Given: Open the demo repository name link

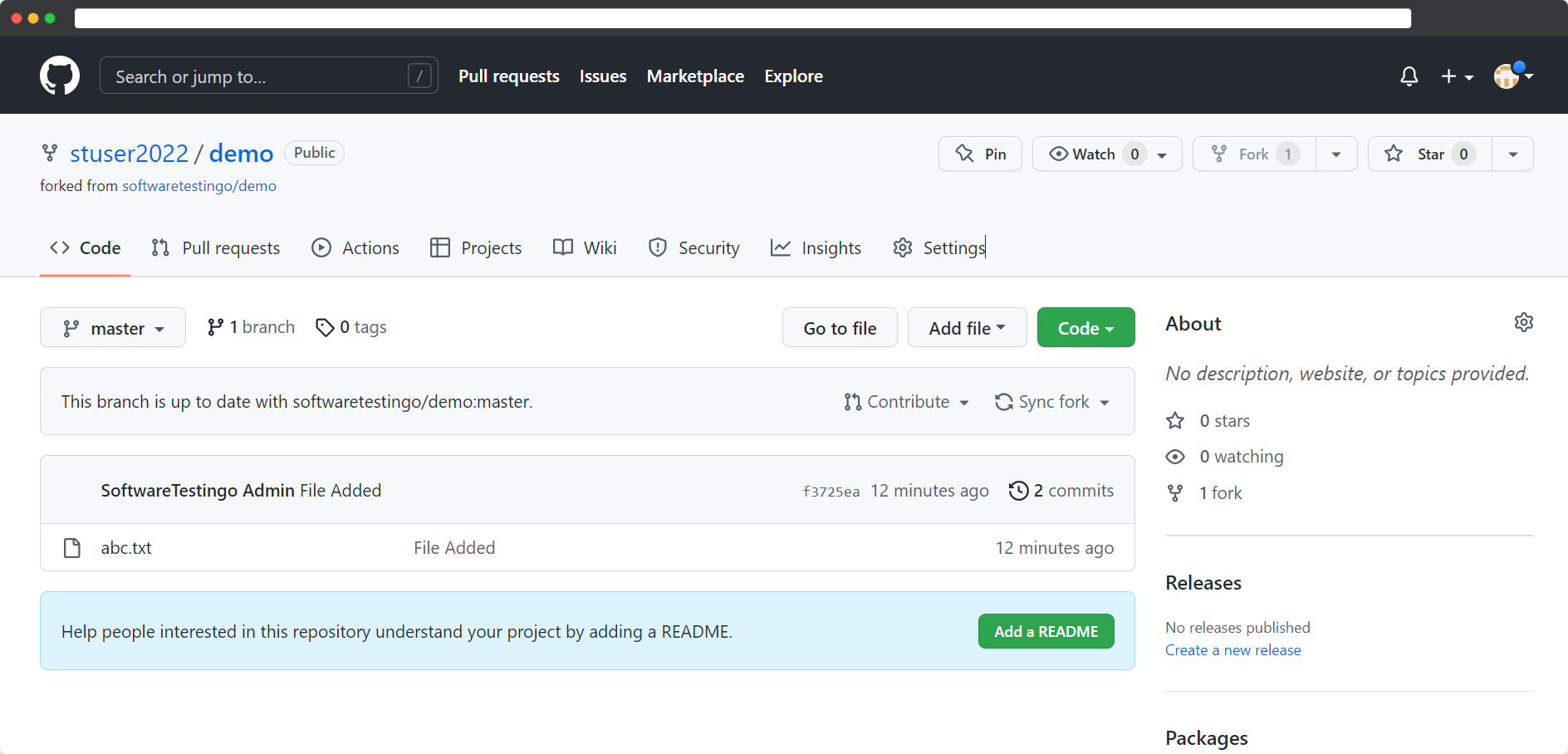Looking at the screenshot, I should tap(241, 154).
